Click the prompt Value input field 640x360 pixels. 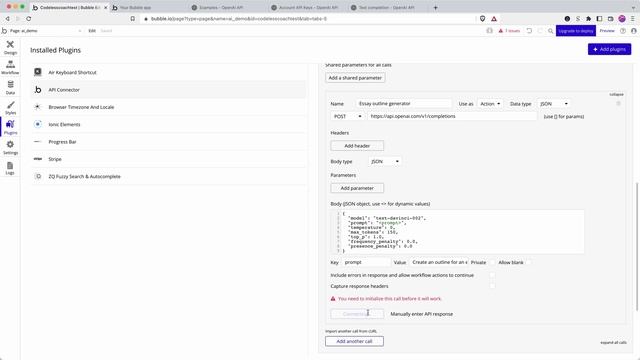pos(439,262)
